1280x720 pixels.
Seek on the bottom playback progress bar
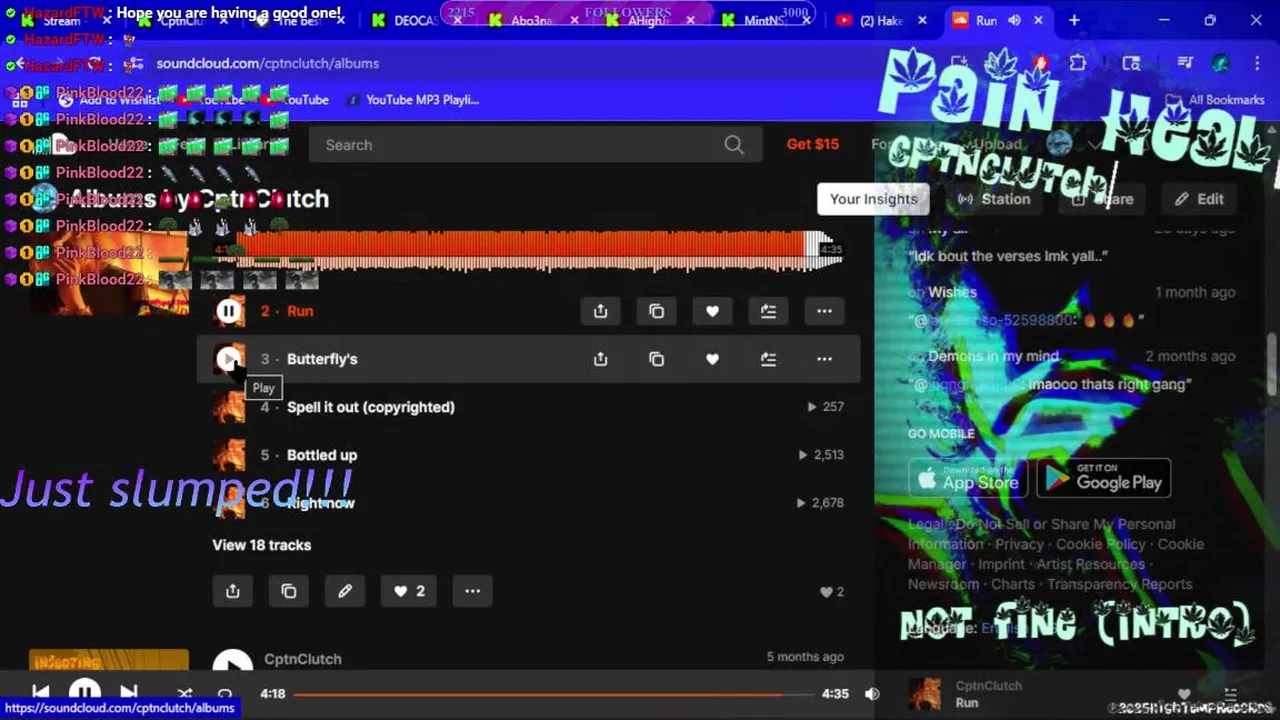553,694
